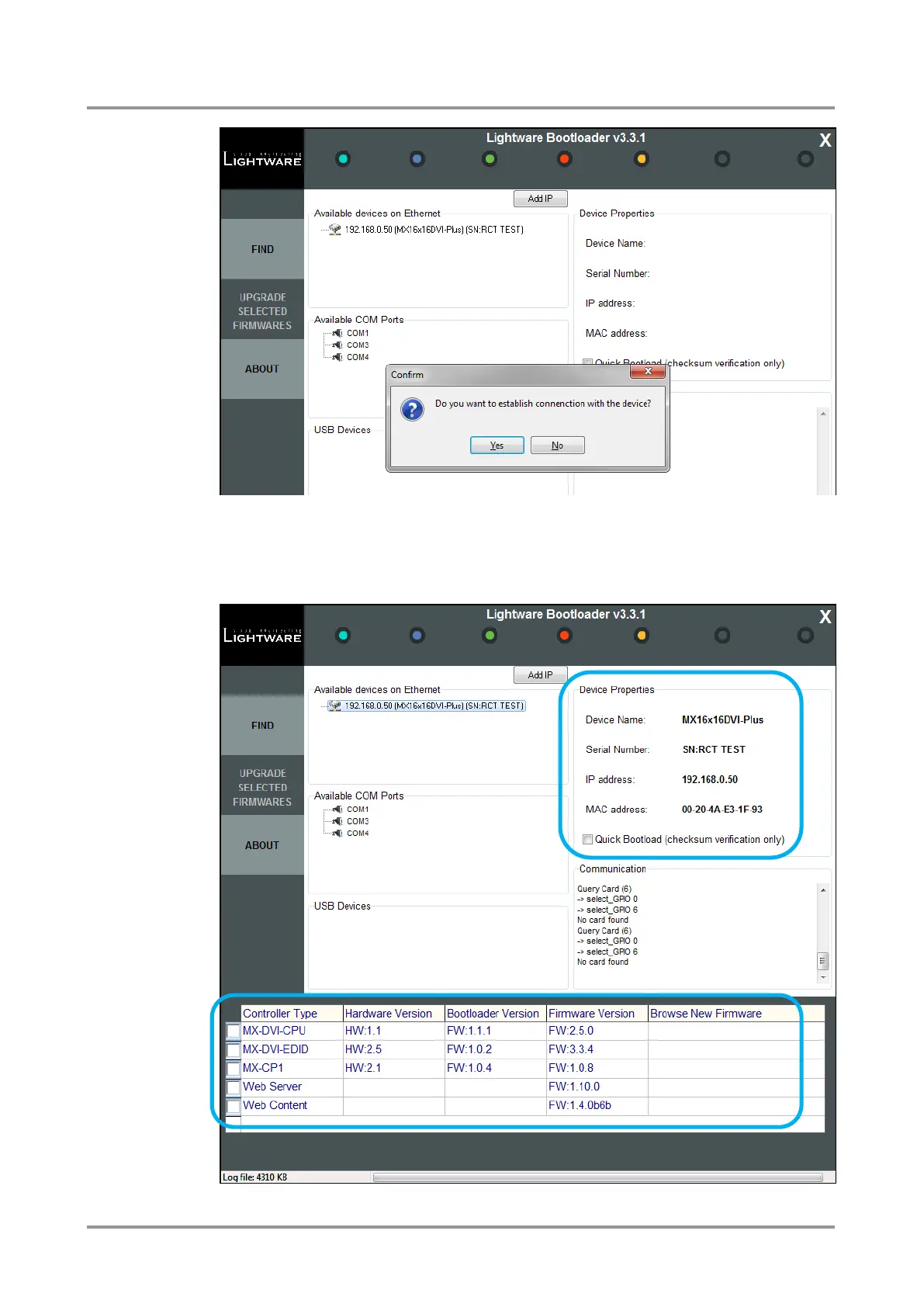
Task: Select highlighted 192.168.0.50 device in lower Ethernet list
Action: (x=434, y=706)
